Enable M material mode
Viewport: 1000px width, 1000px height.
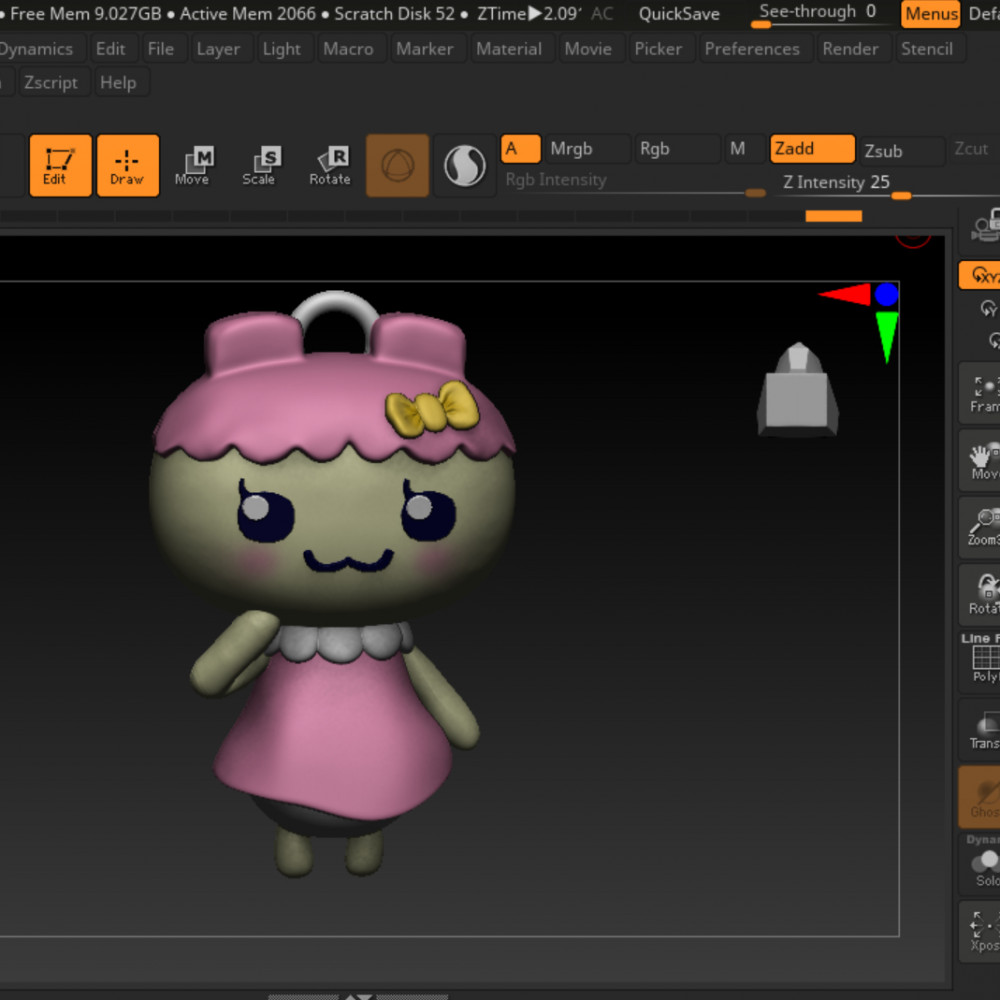(745, 149)
